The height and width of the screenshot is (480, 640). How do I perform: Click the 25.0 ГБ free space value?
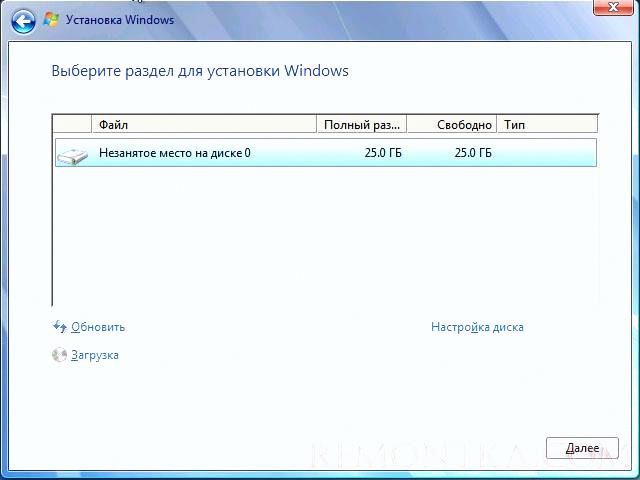[x=473, y=153]
